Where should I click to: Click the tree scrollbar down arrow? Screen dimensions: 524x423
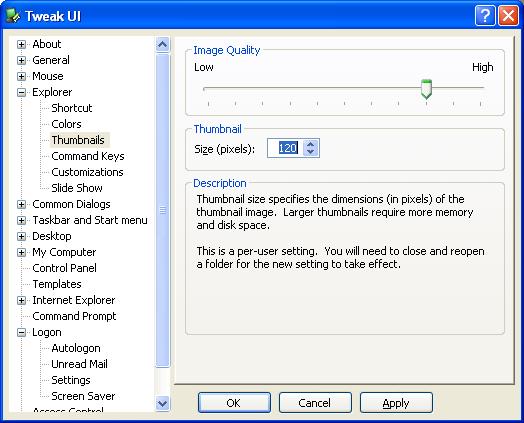click(162, 403)
